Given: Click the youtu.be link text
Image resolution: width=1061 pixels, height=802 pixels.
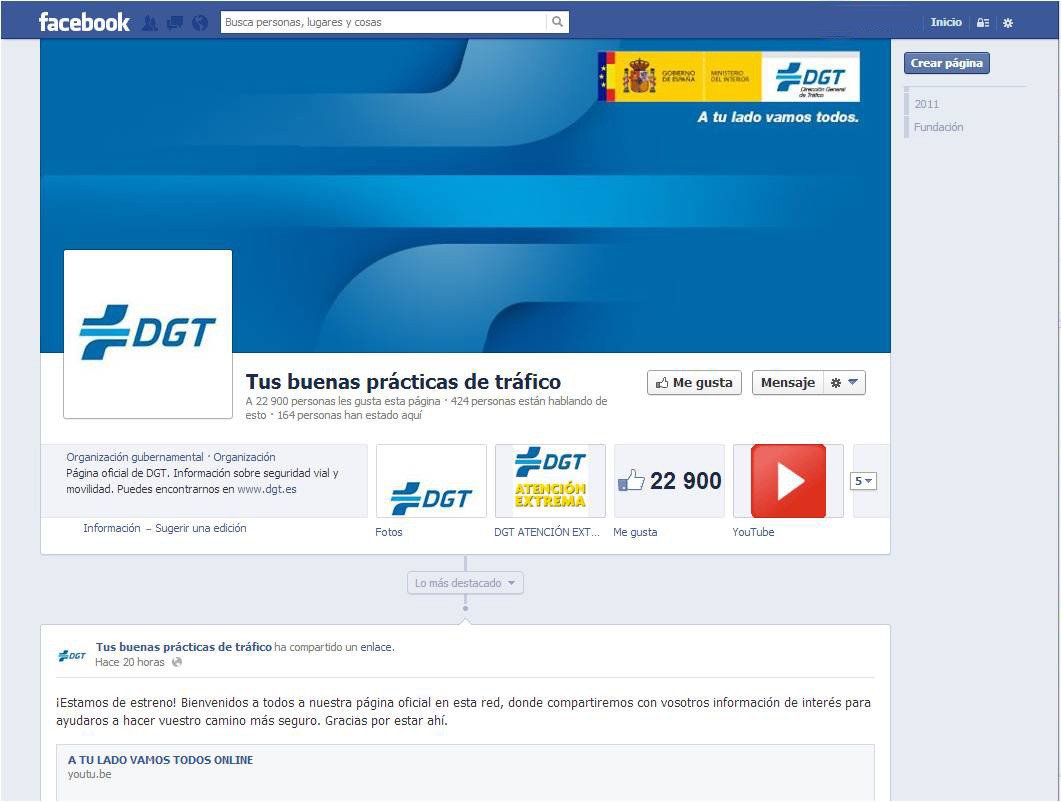Looking at the screenshot, I should pos(89,774).
